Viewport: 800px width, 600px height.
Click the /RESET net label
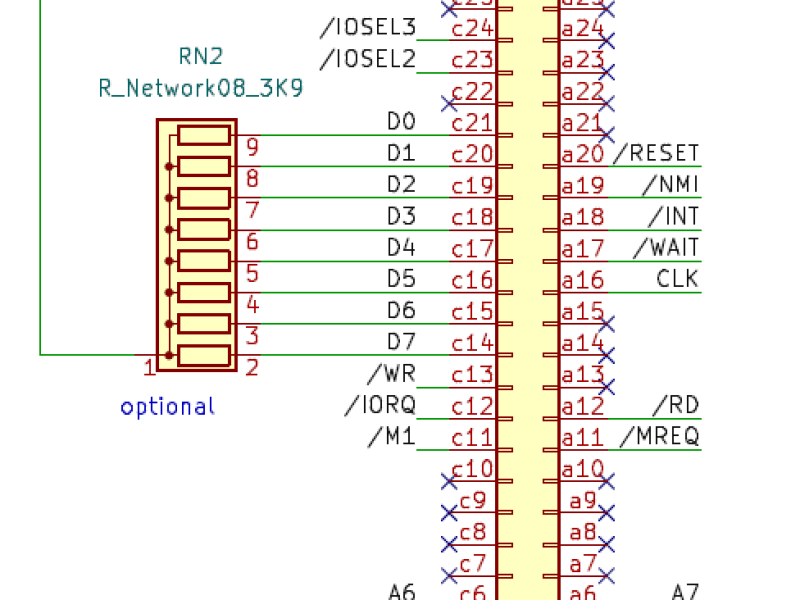[x=656, y=153]
